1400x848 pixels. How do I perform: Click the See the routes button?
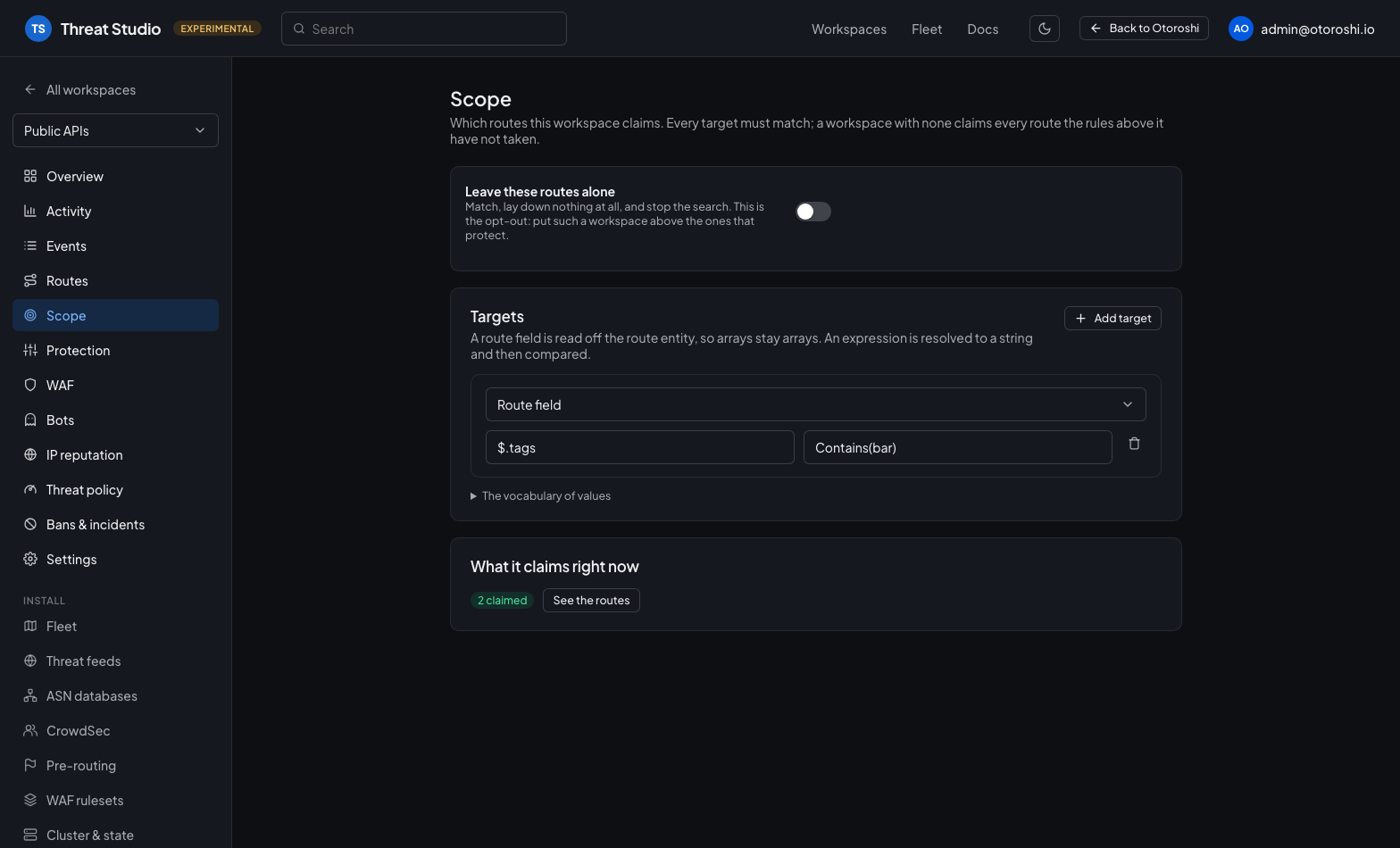tap(591, 600)
